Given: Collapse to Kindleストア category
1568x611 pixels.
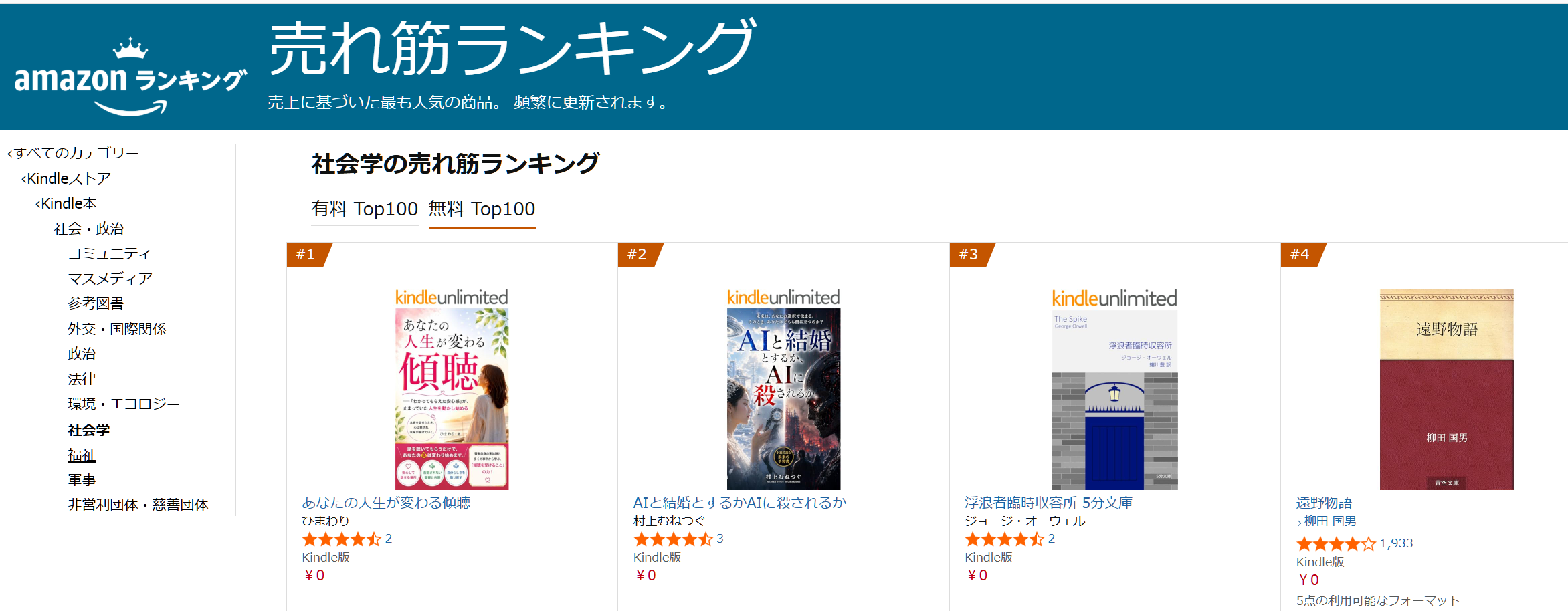Looking at the screenshot, I should tap(66, 178).
